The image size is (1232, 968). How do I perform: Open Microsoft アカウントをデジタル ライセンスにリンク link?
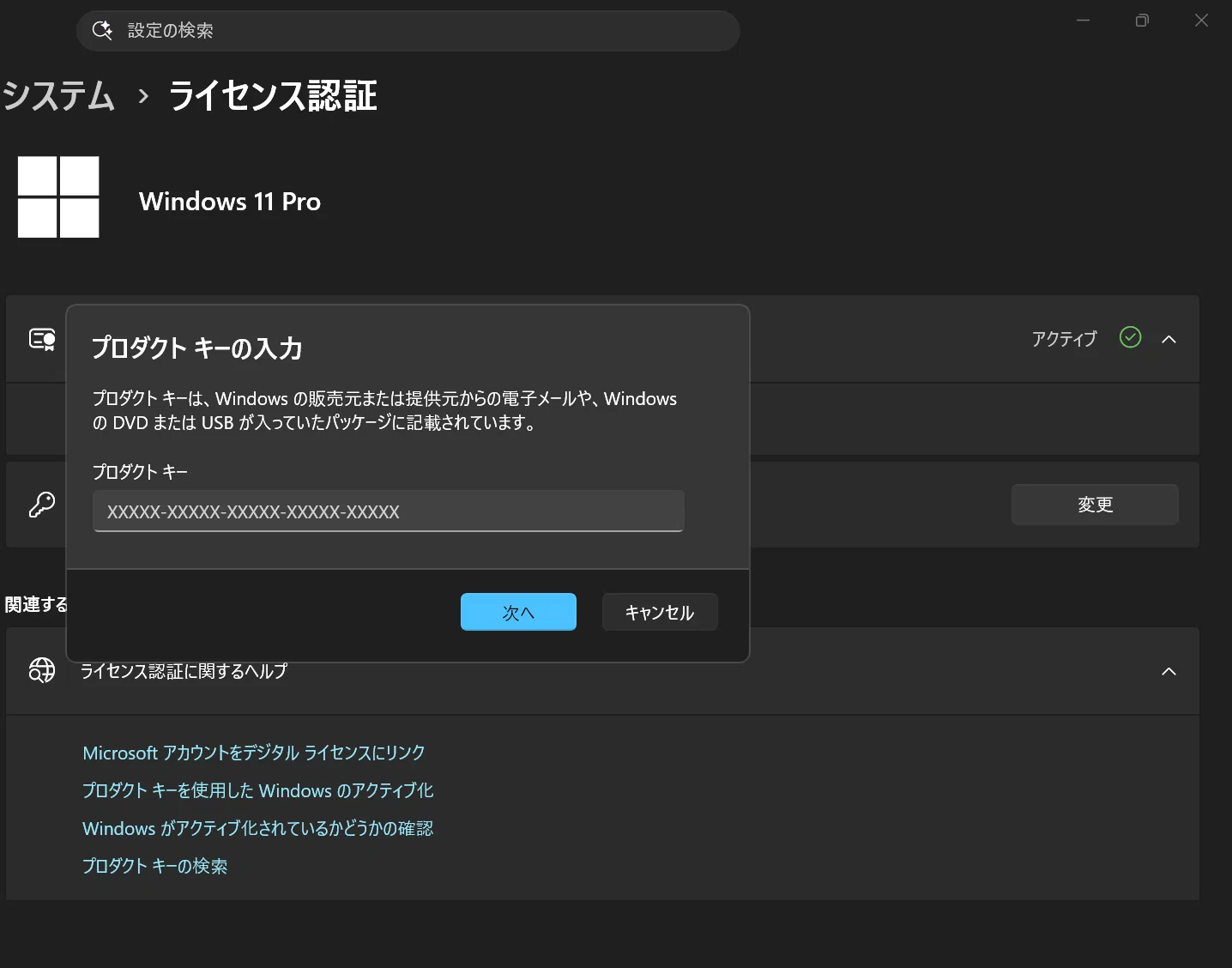254,753
